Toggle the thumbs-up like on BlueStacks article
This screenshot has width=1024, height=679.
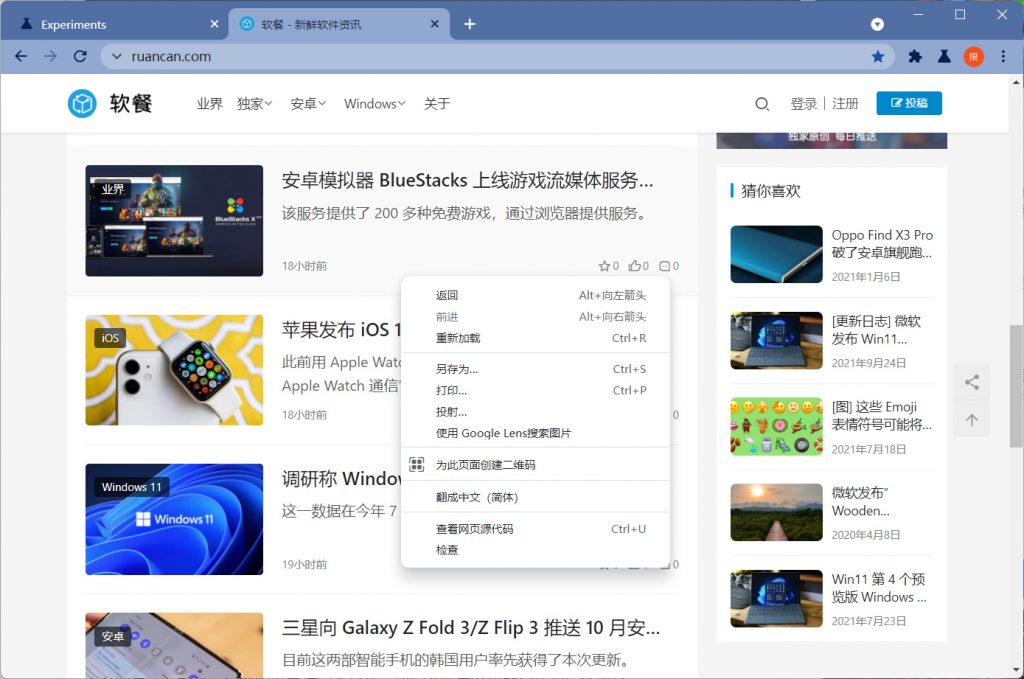point(634,266)
